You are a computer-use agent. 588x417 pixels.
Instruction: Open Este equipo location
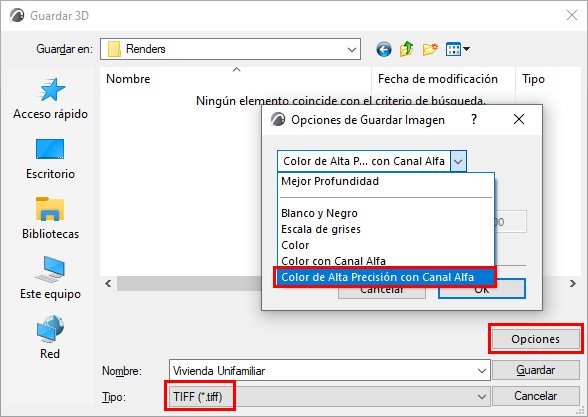click(50, 278)
